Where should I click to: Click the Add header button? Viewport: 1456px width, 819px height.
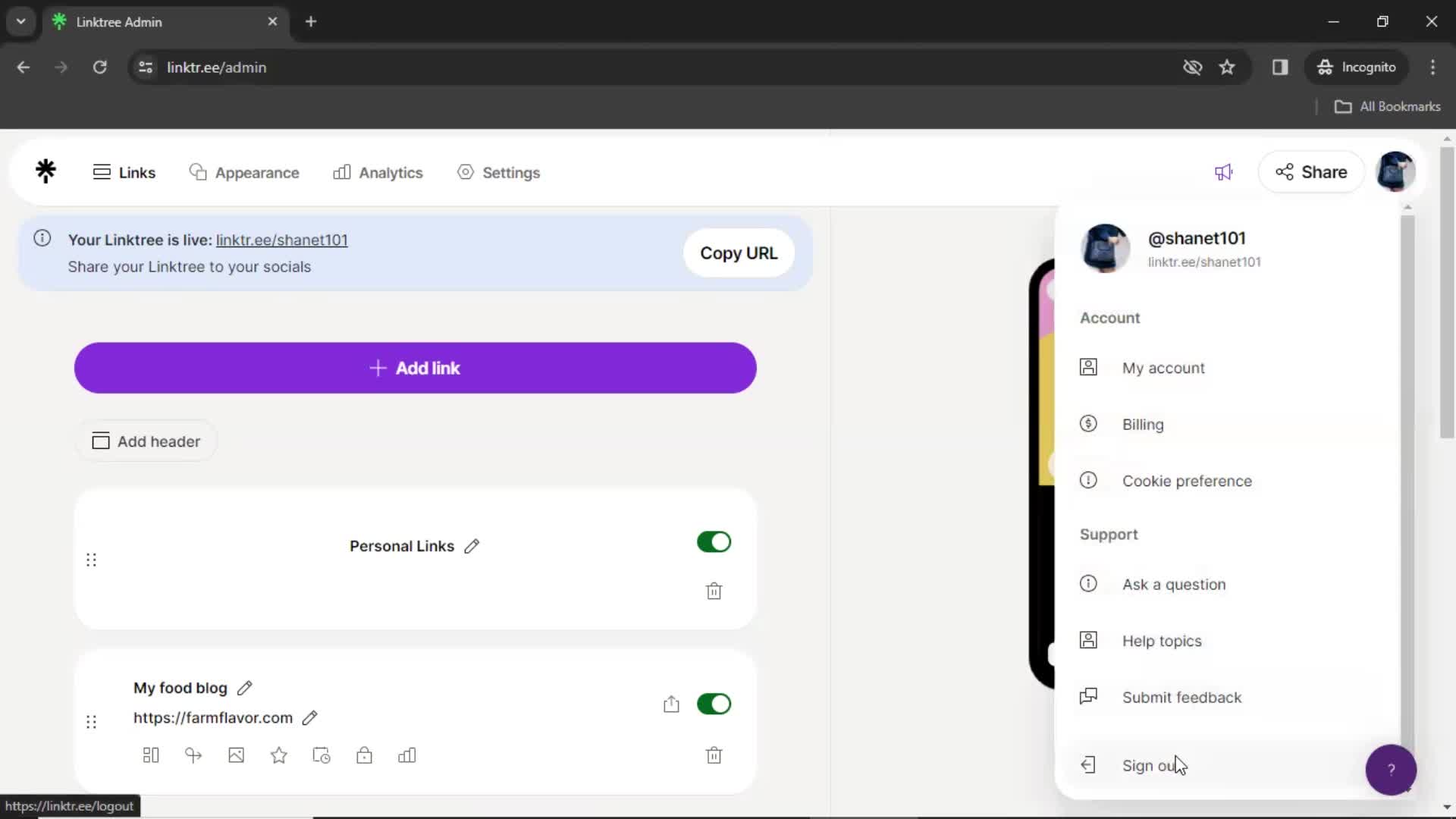click(x=146, y=441)
